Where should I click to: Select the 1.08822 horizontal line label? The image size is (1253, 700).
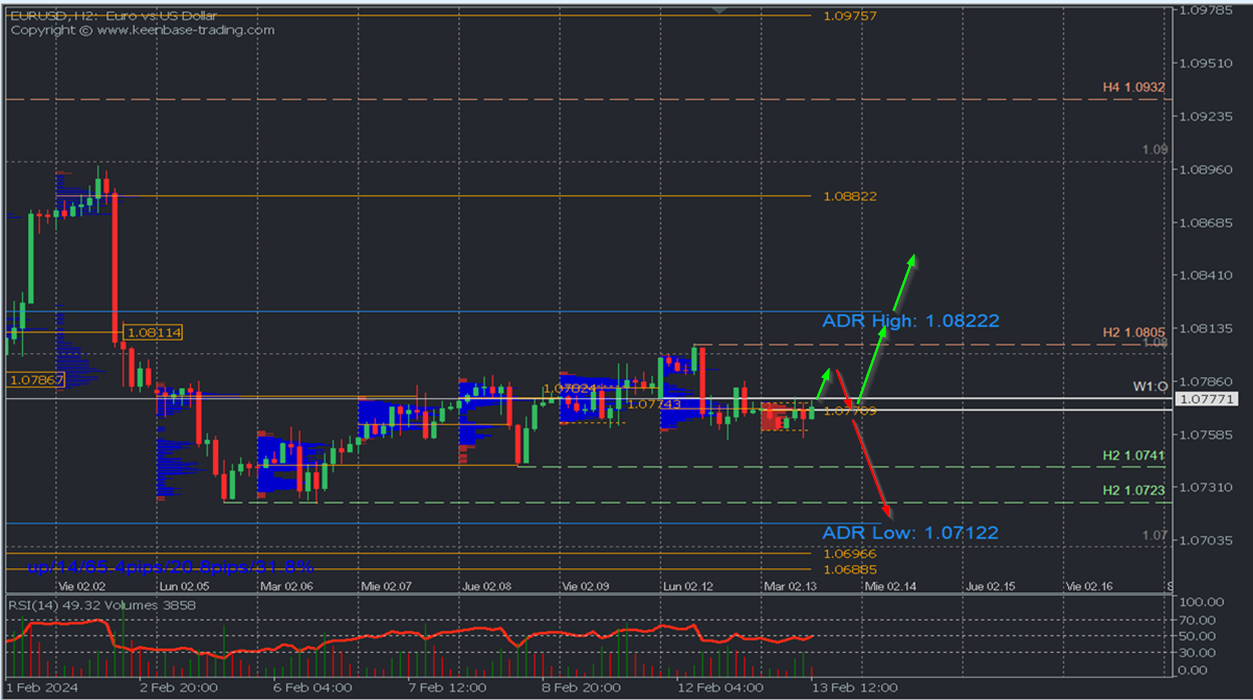coord(849,196)
